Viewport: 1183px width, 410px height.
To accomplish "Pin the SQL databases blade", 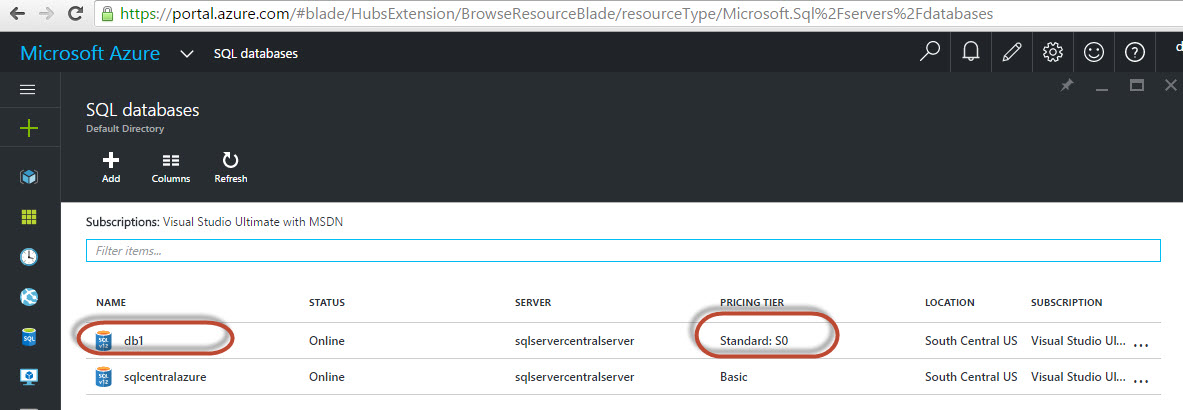I will click(1066, 87).
